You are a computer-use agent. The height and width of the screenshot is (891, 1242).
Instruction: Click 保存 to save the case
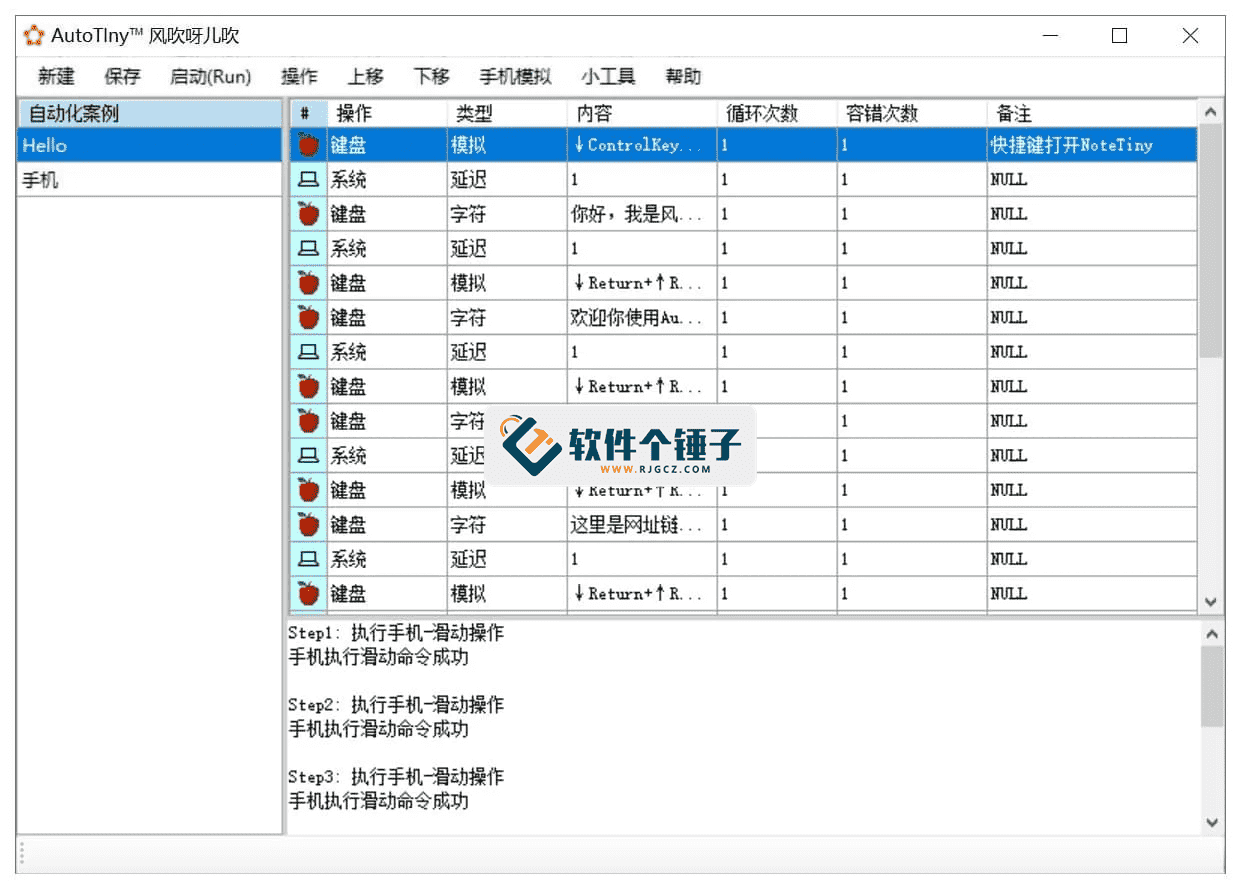[x=122, y=76]
